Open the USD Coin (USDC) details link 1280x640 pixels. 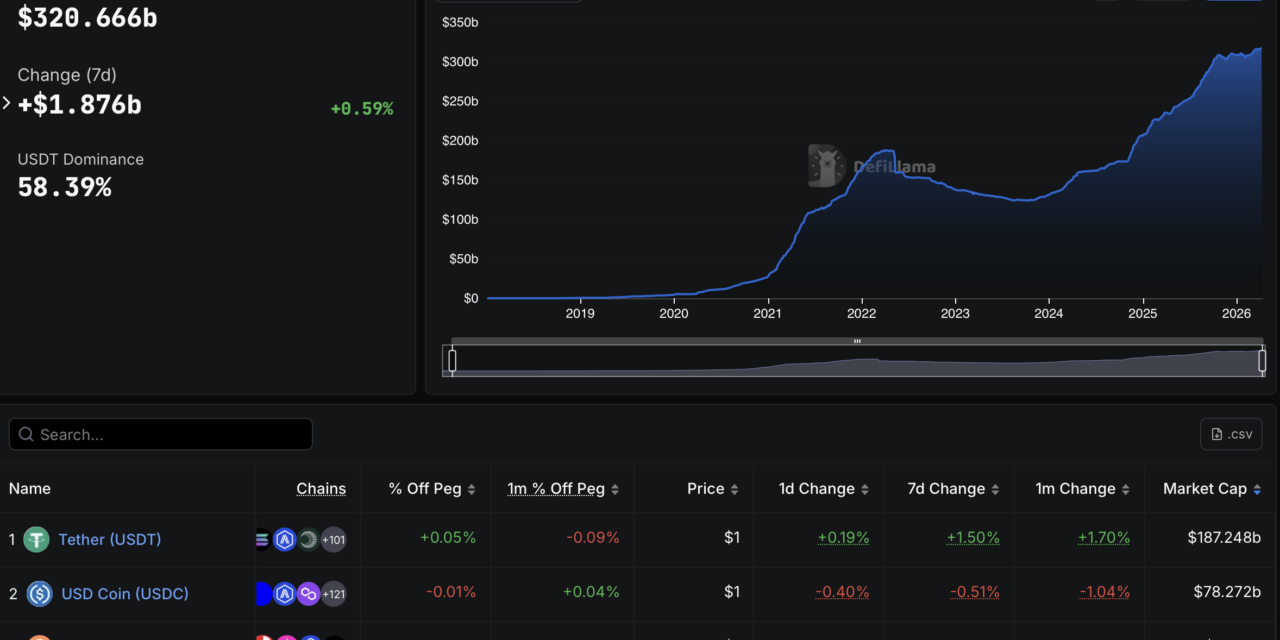pyautogui.click(x=123, y=594)
